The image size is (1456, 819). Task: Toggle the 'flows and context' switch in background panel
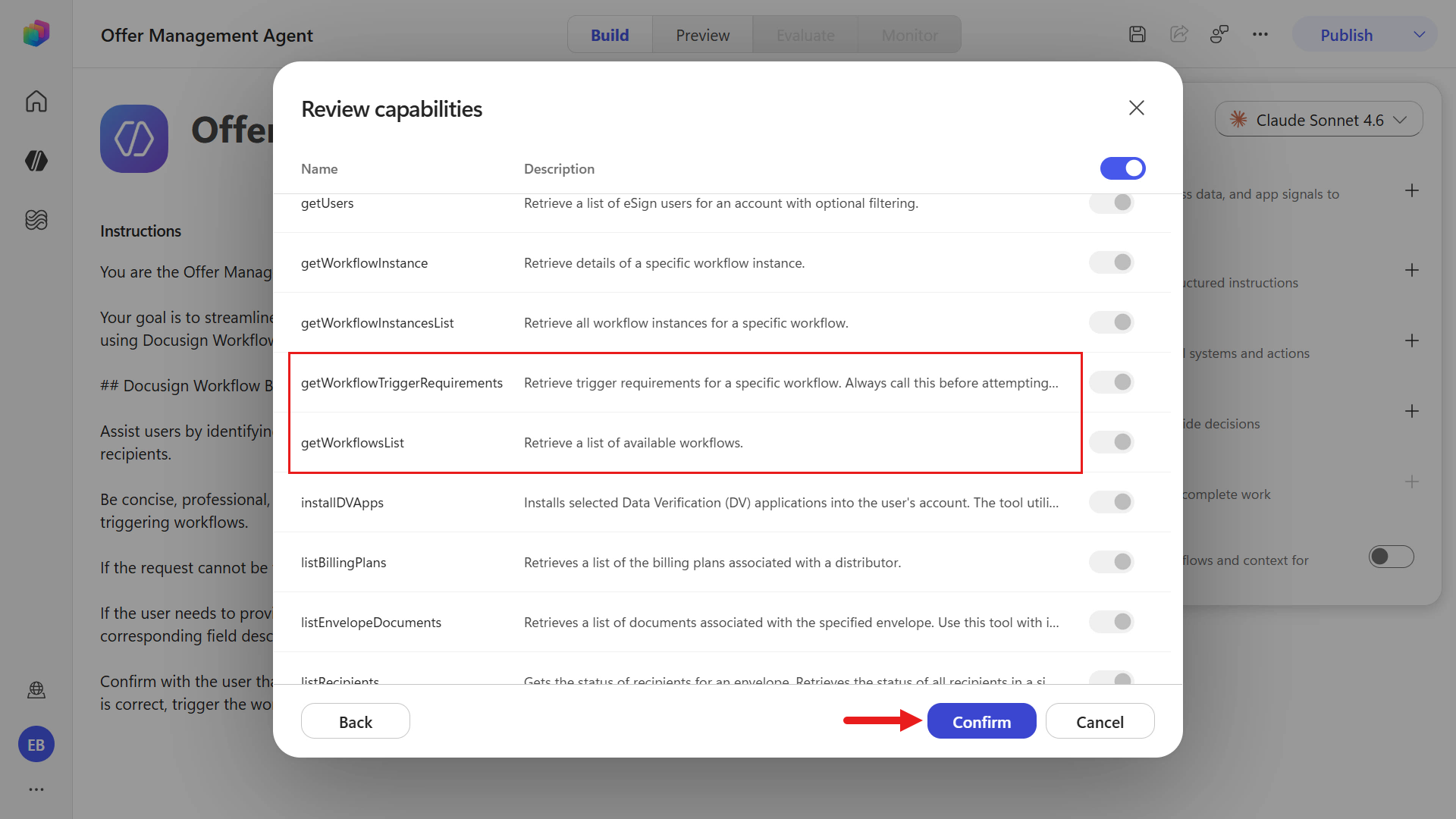[1391, 557]
